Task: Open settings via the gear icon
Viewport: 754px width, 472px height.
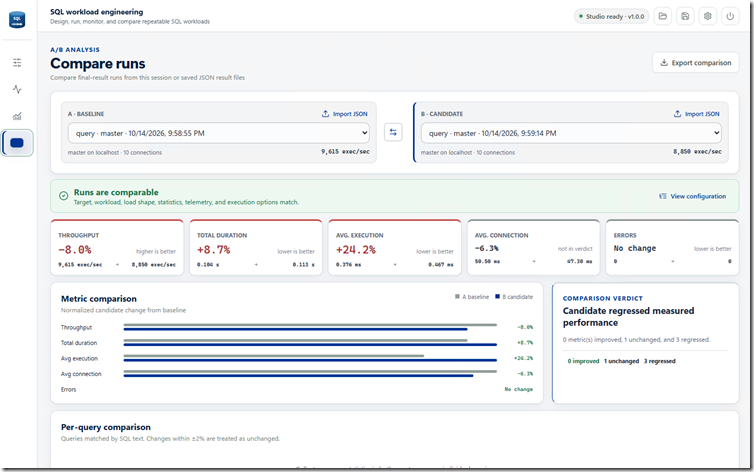Action: (707, 16)
